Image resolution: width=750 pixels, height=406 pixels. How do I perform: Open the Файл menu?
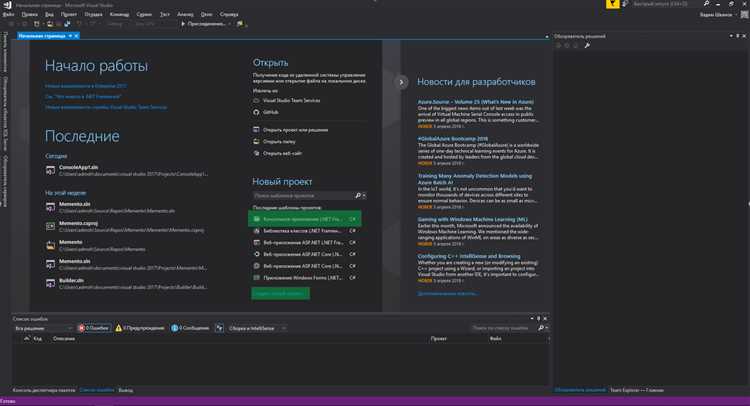coord(8,15)
